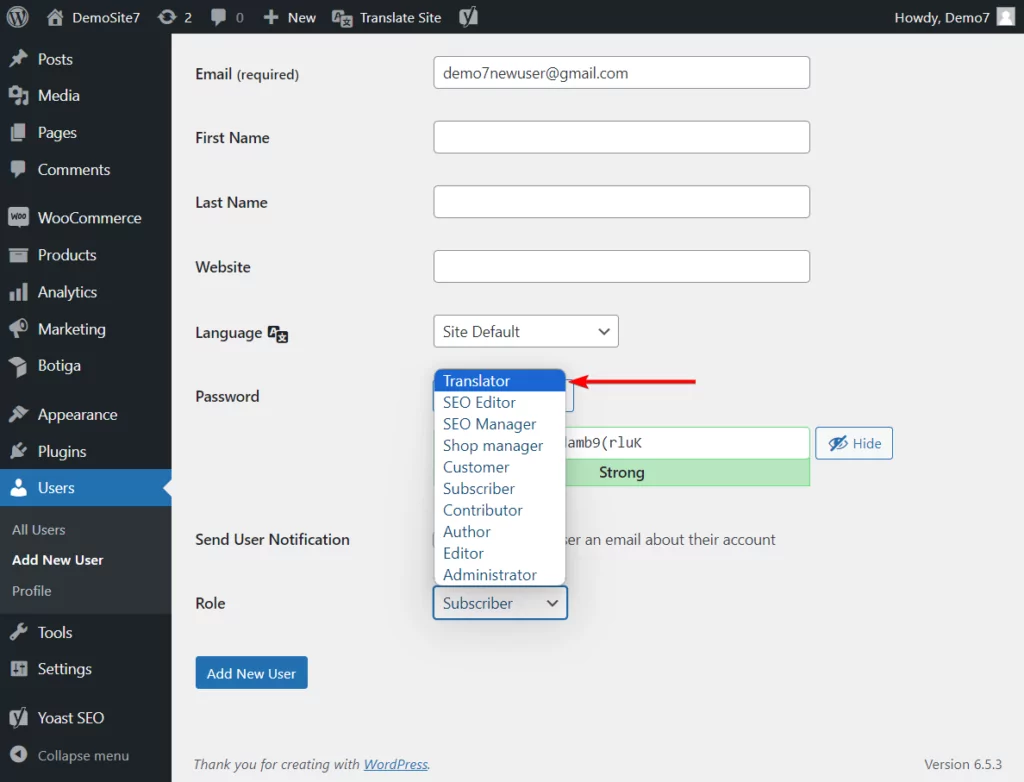Click the user avatar beside Howdy, Demo7
This screenshot has height=782, width=1024.
1006,17
